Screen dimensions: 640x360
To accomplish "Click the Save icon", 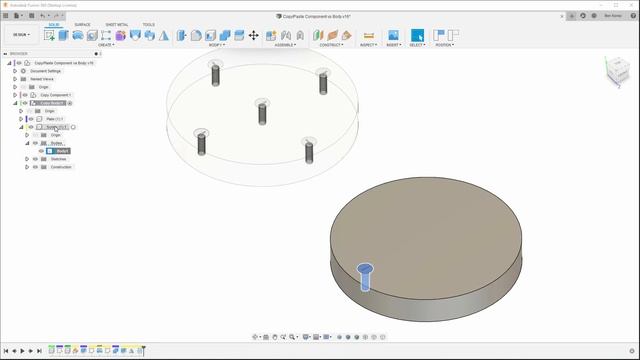I will click(31, 16).
